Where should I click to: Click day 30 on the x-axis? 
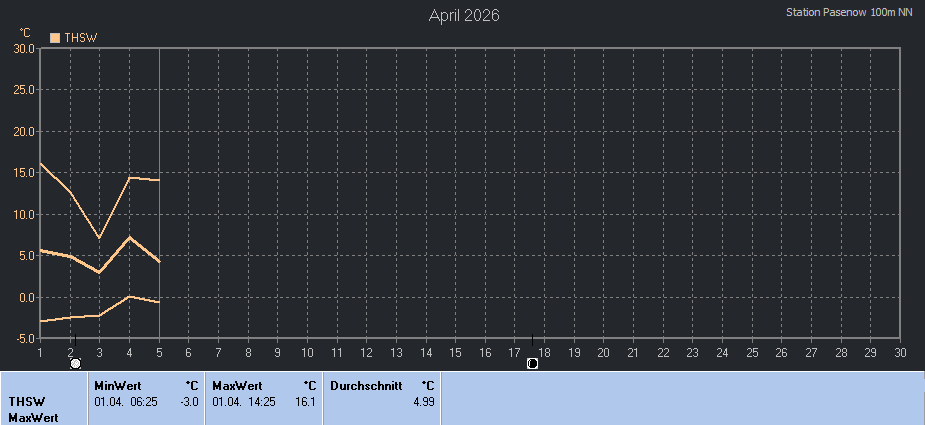click(x=900, y=352)
